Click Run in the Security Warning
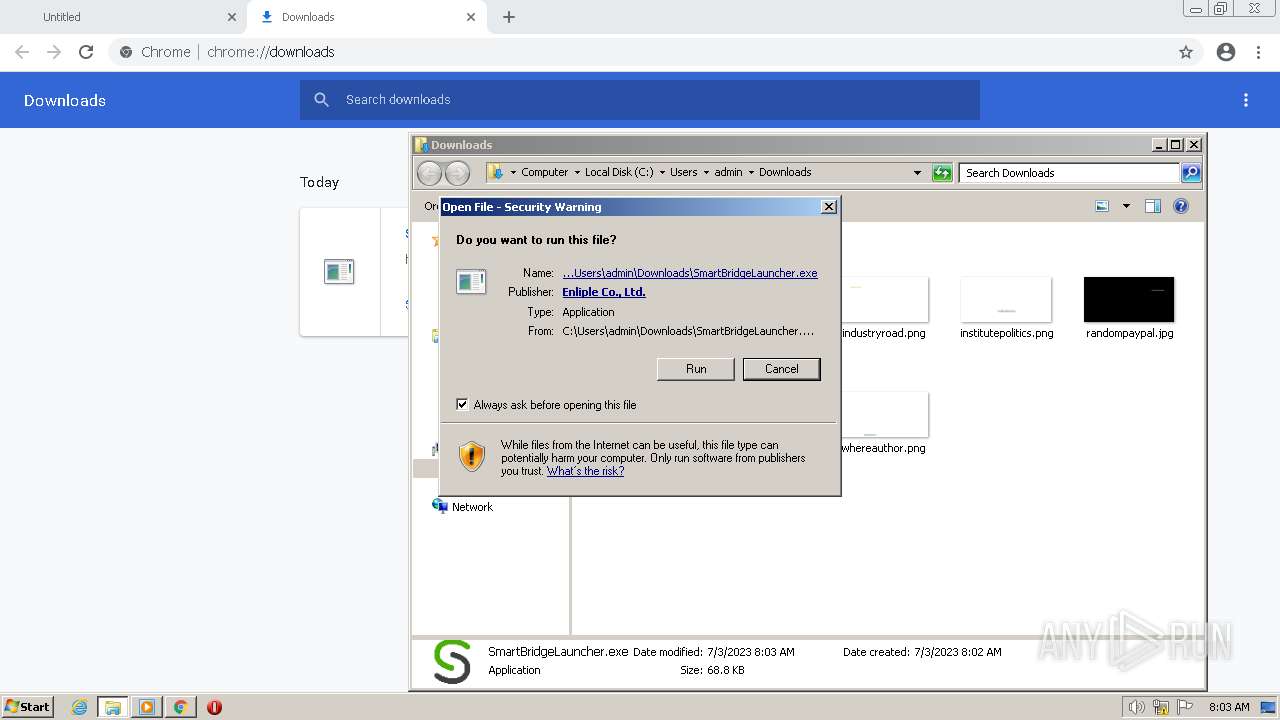 pos(696,369)
